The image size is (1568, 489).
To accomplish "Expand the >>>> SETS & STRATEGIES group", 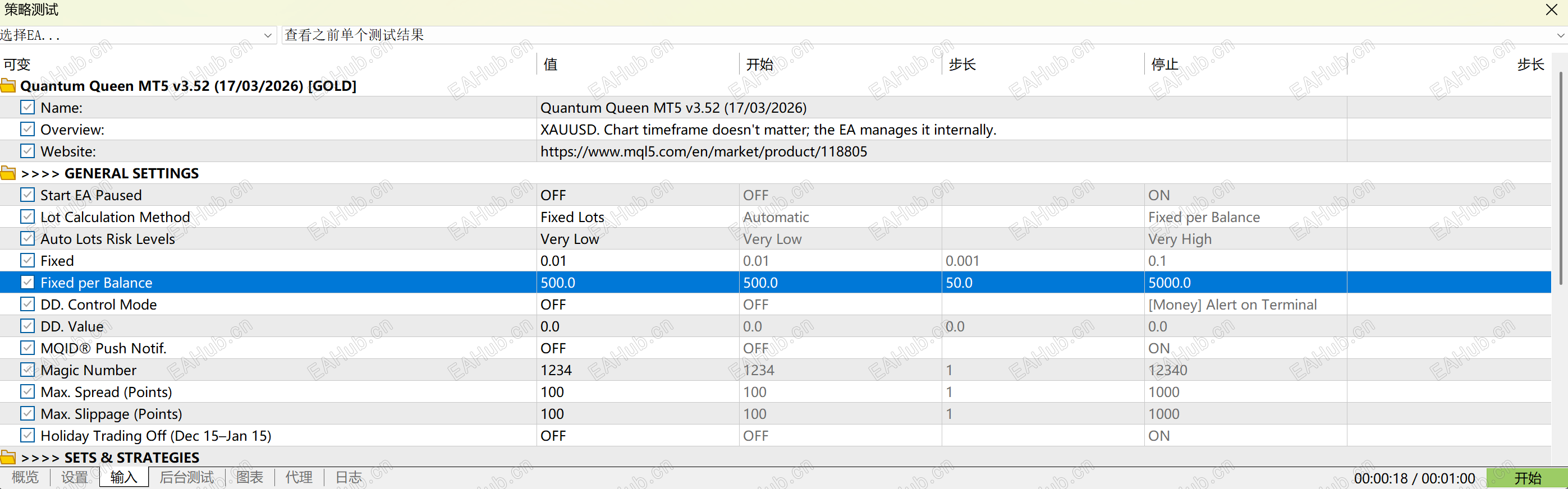I will coord(8,458).
